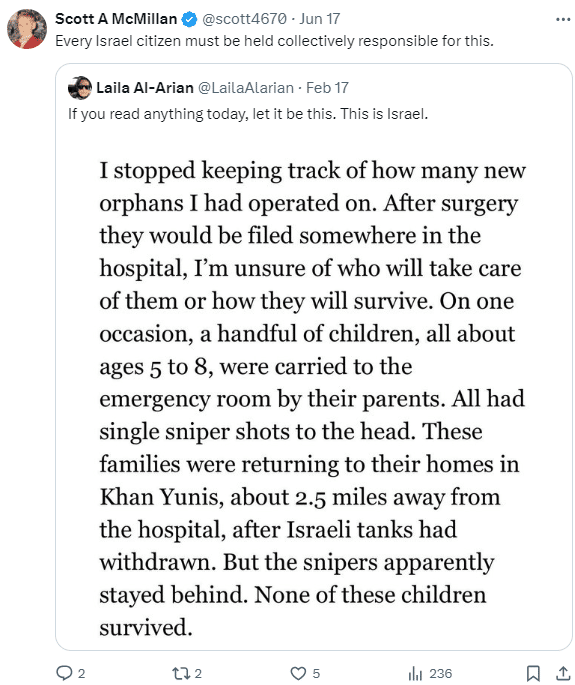This screenshot has width=575, height=685.
Task: Click the repost arrows icon
Action: tap(181, 673)
